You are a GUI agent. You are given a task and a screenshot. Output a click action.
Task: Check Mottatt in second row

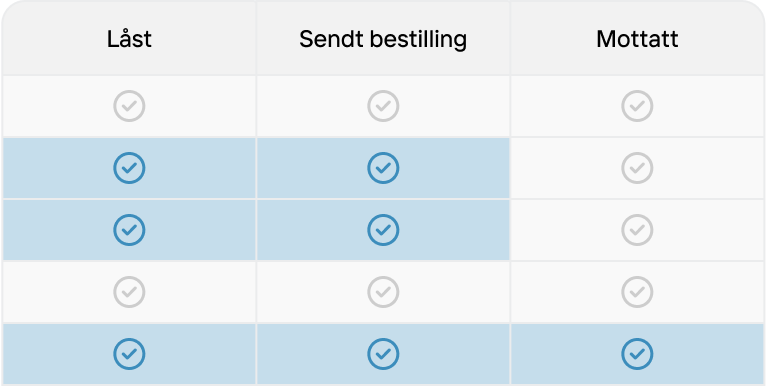click(x=637, y=168)
